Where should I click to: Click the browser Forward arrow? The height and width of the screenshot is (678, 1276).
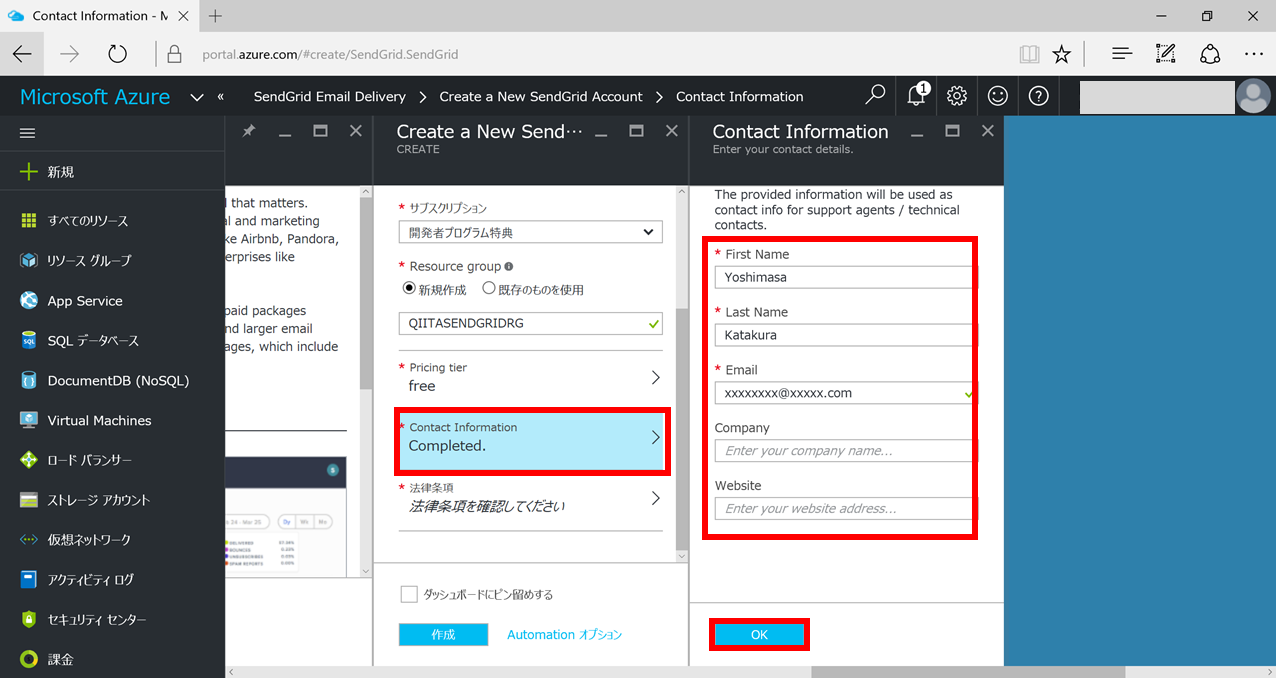tap(69, 54)
